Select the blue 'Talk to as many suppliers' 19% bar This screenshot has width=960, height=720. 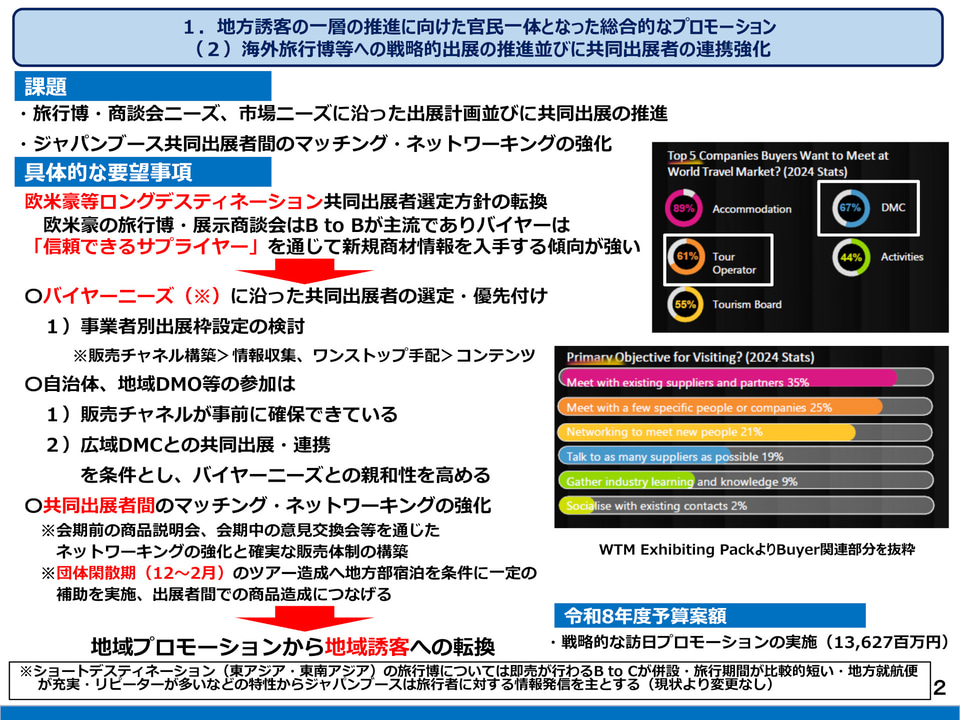(x=745, y=456)
